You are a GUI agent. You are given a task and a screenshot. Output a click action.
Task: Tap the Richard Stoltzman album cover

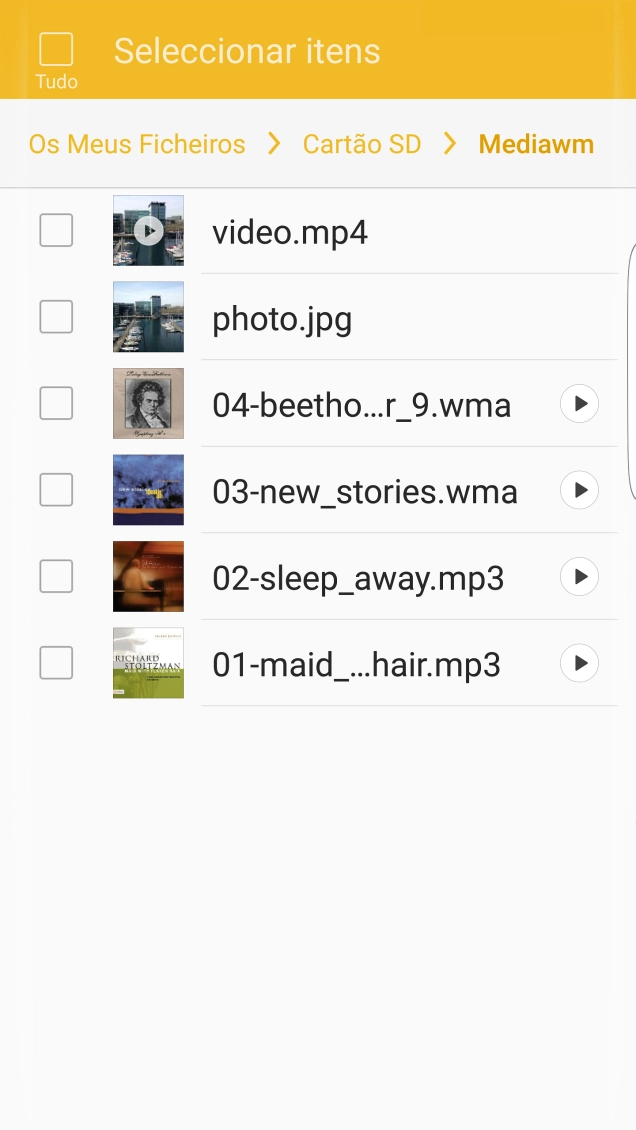click(148, 662)
